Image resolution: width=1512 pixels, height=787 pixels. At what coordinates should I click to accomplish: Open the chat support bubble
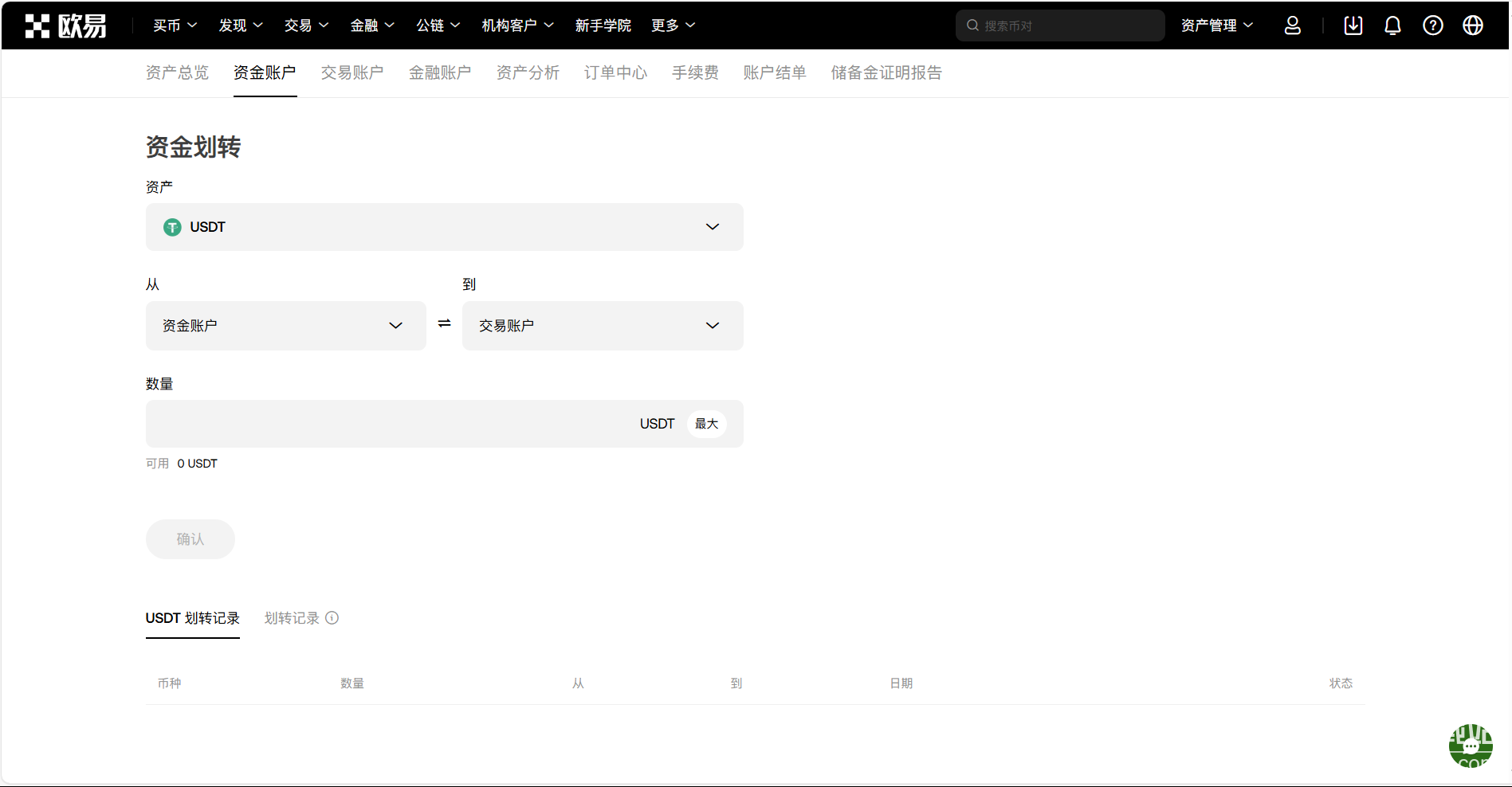point(1470,746)
